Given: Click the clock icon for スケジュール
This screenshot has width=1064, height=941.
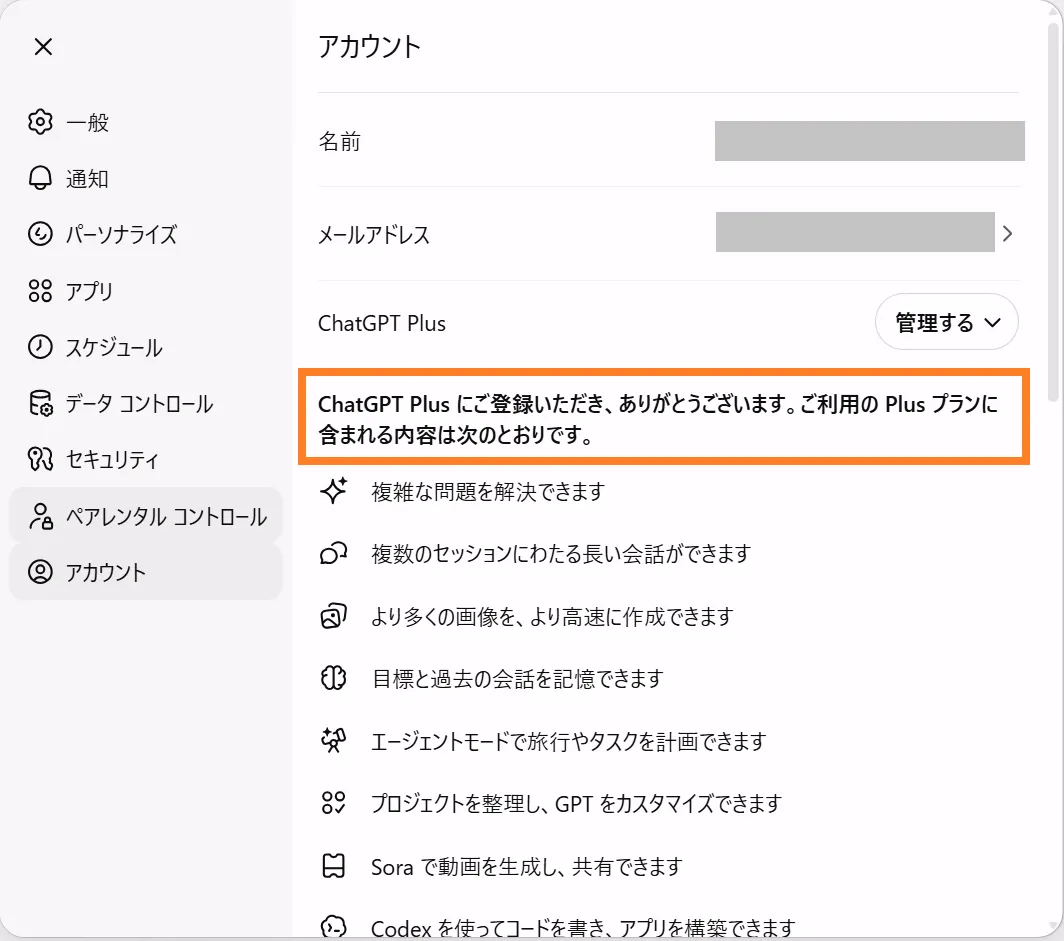Looking at the screenshot, I should (40, 348).
